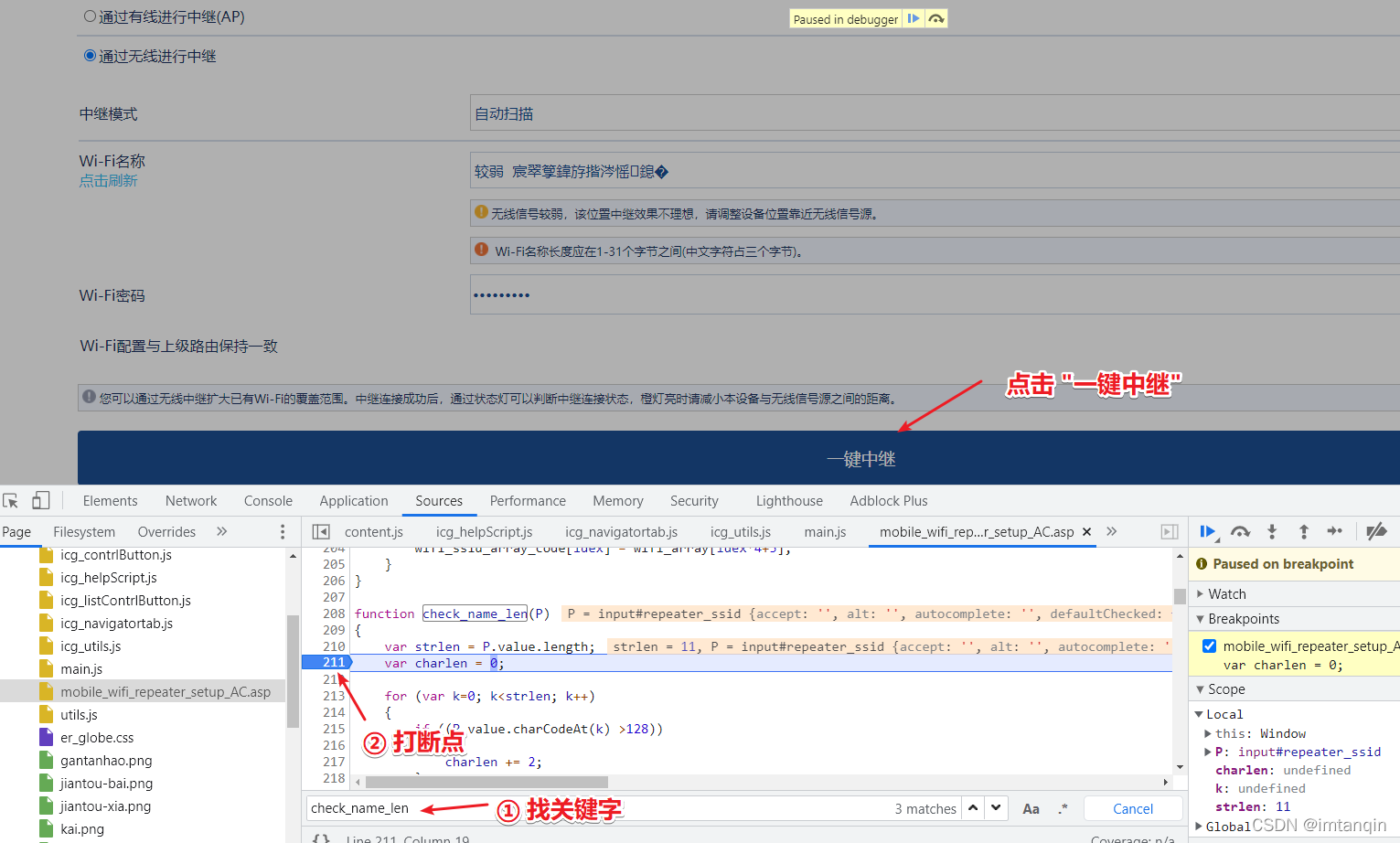Hide the navigator sidebar
The width and height of the screenshot is (1400, 843).
(x=321, y=531)
